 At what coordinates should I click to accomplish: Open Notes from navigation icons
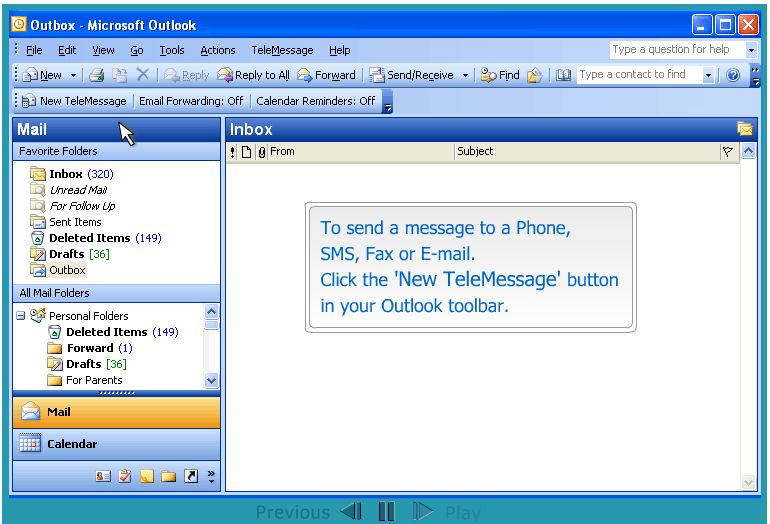[147, 476]
